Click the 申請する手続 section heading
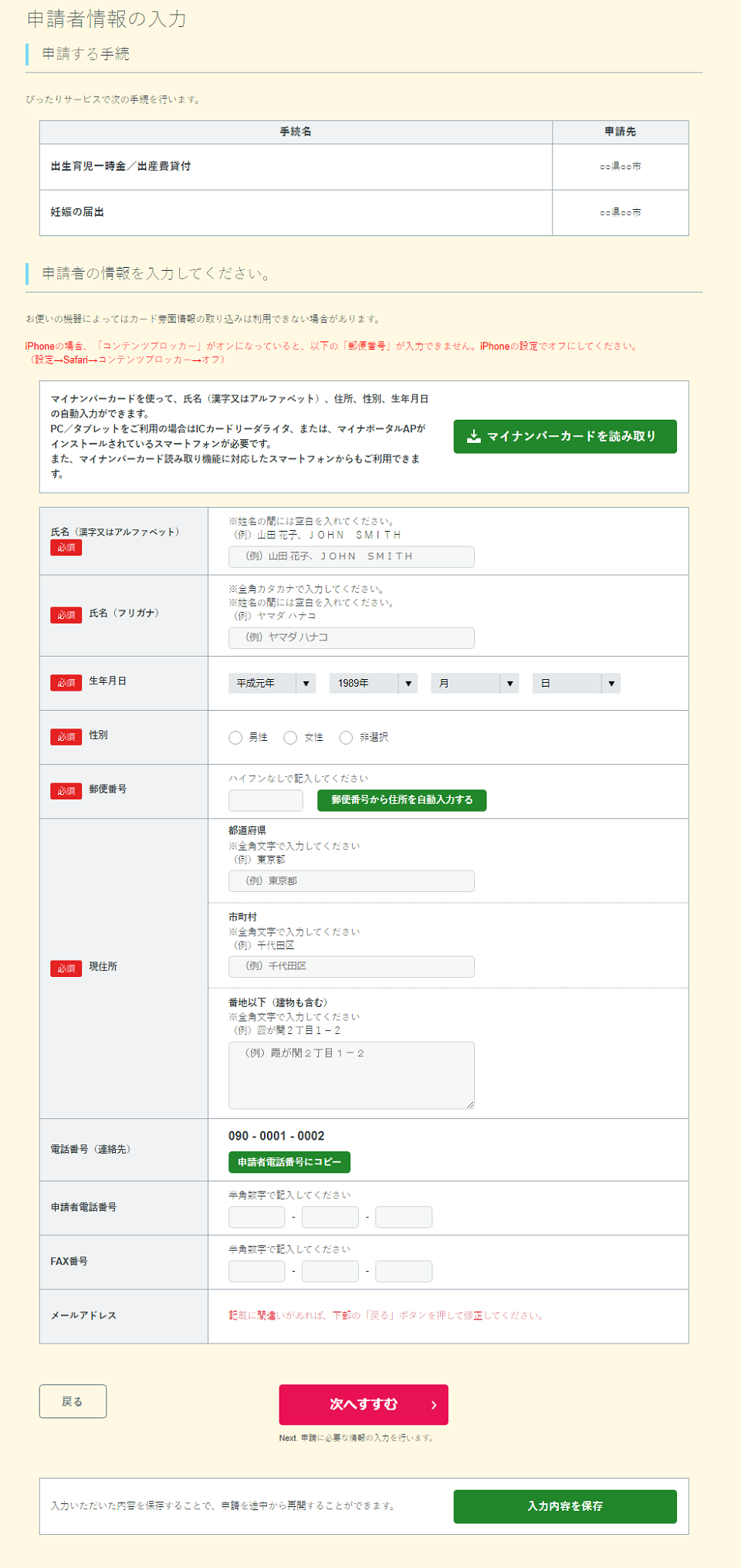This screenshot has width=741, height=1568. (86, 54)
